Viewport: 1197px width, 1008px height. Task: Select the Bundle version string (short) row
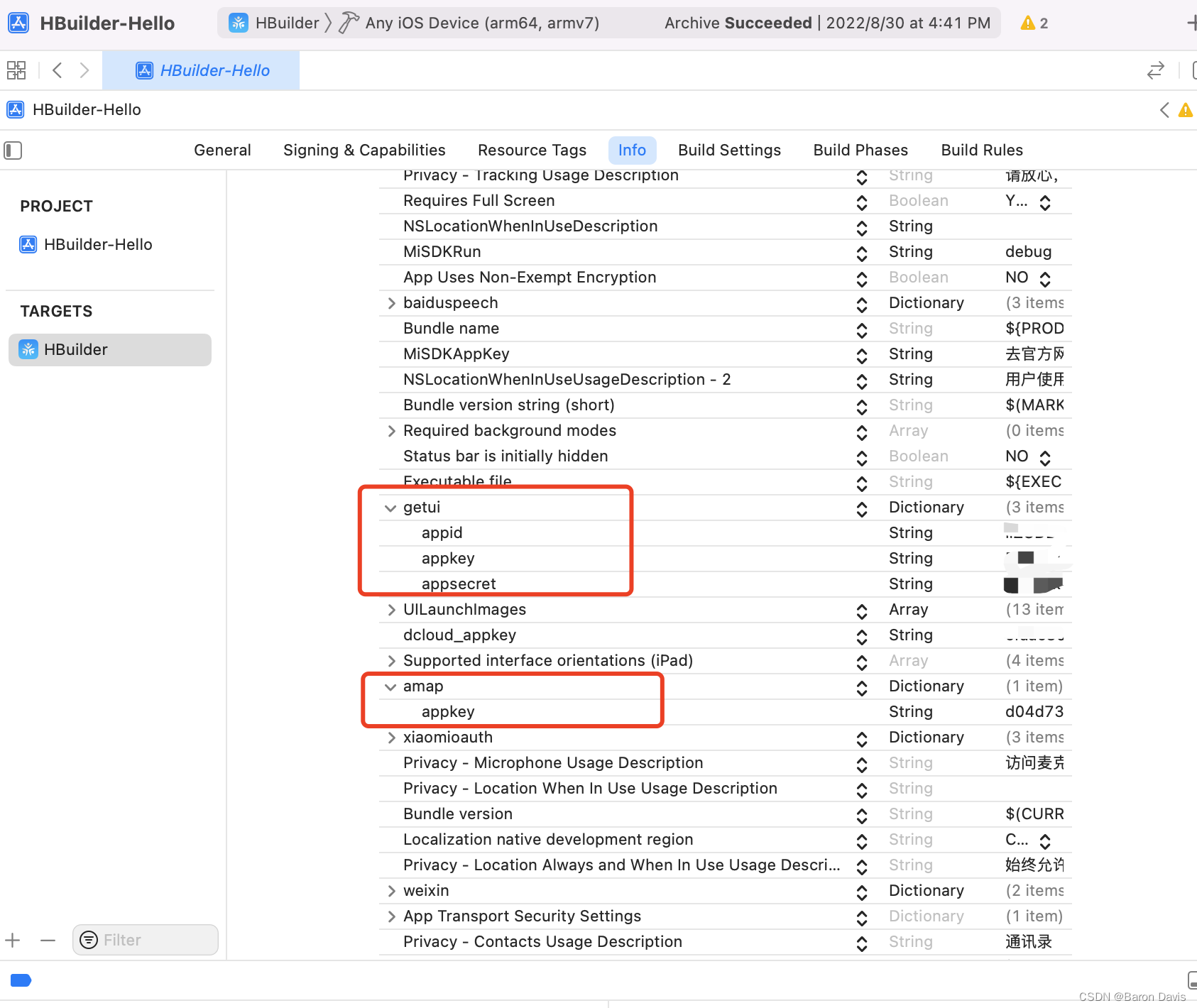(725, 405)
